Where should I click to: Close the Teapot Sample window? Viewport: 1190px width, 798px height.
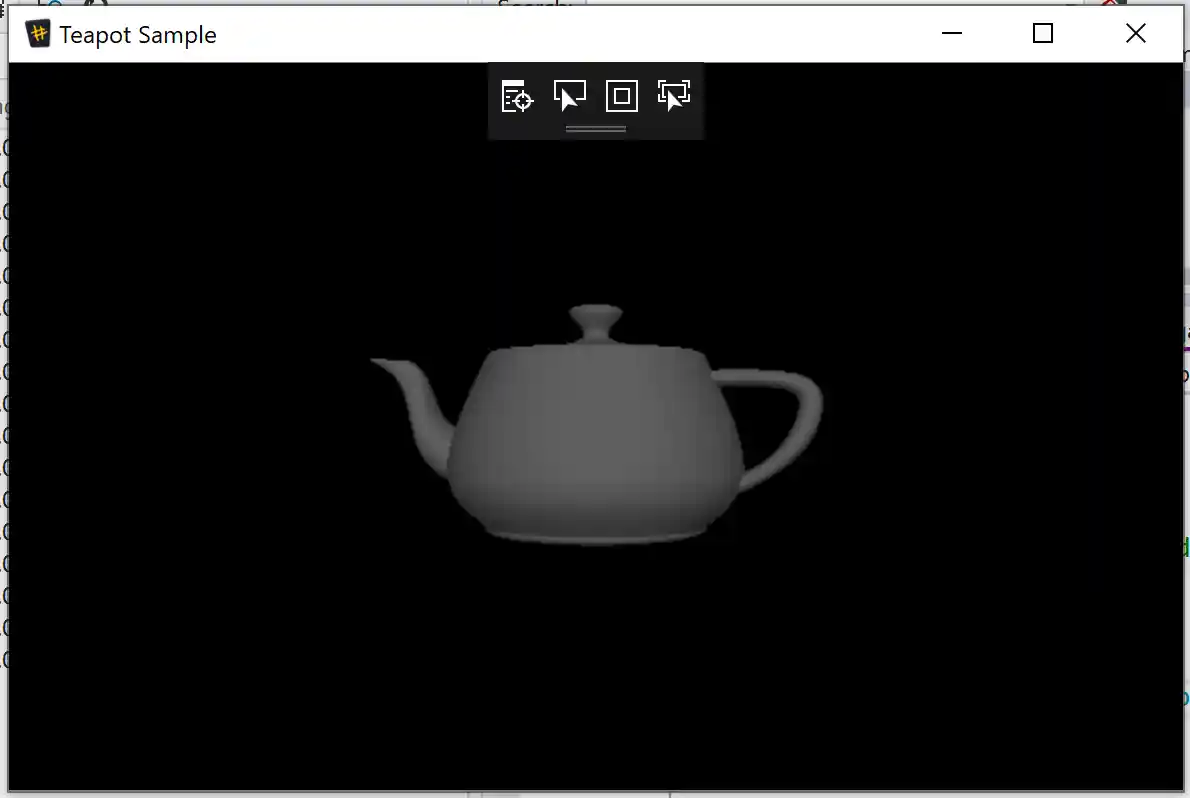pyautogui.click(x=1136, y=33)
